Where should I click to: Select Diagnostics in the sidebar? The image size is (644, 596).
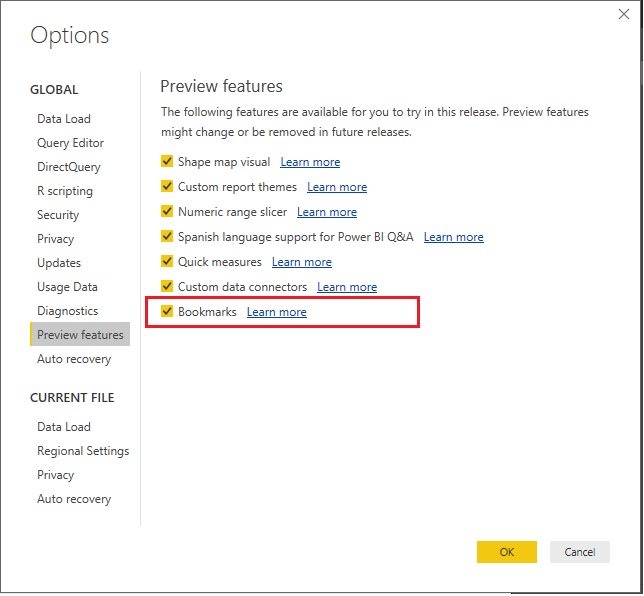68,311
